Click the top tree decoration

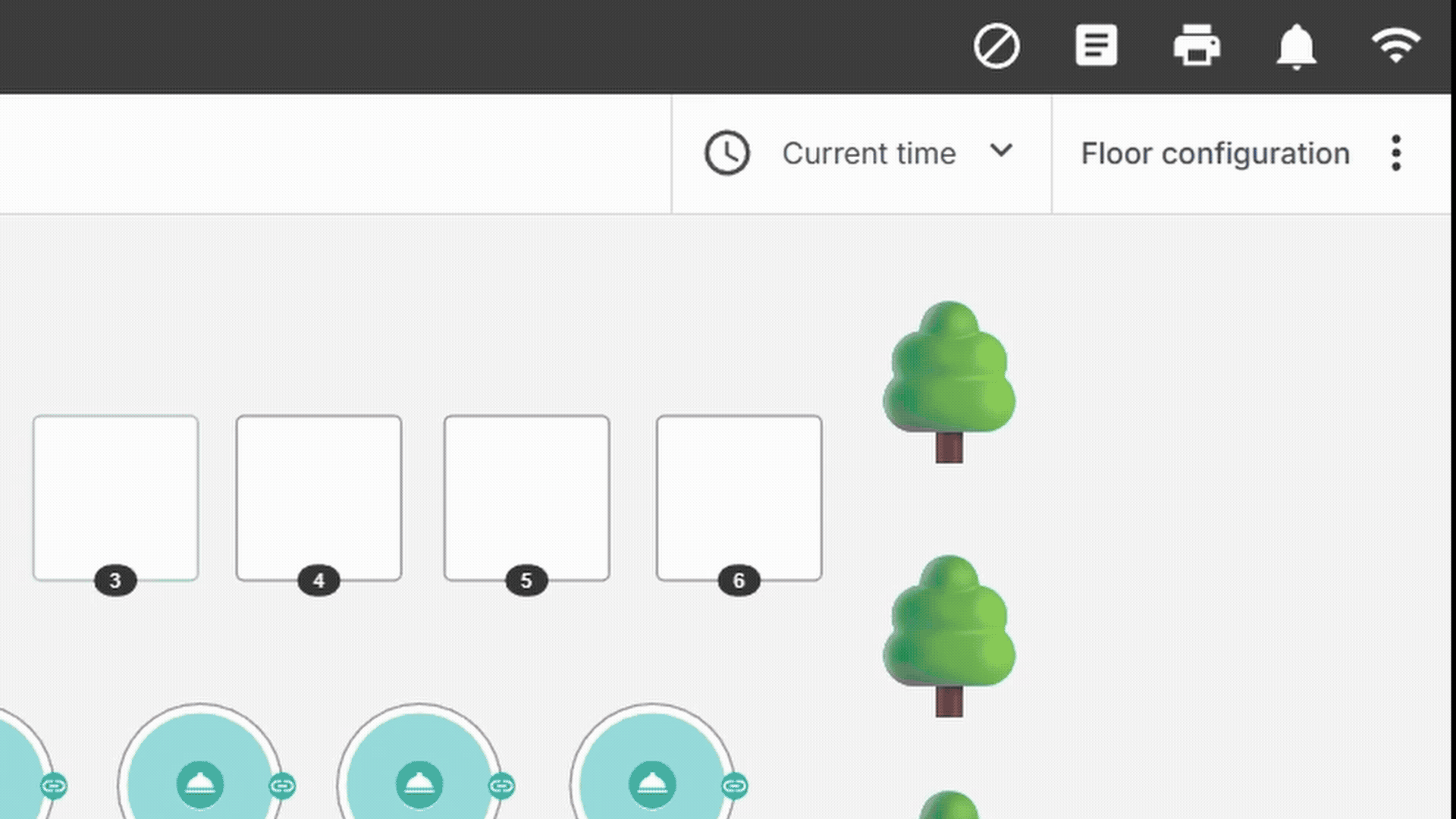[x=949, y=379]
